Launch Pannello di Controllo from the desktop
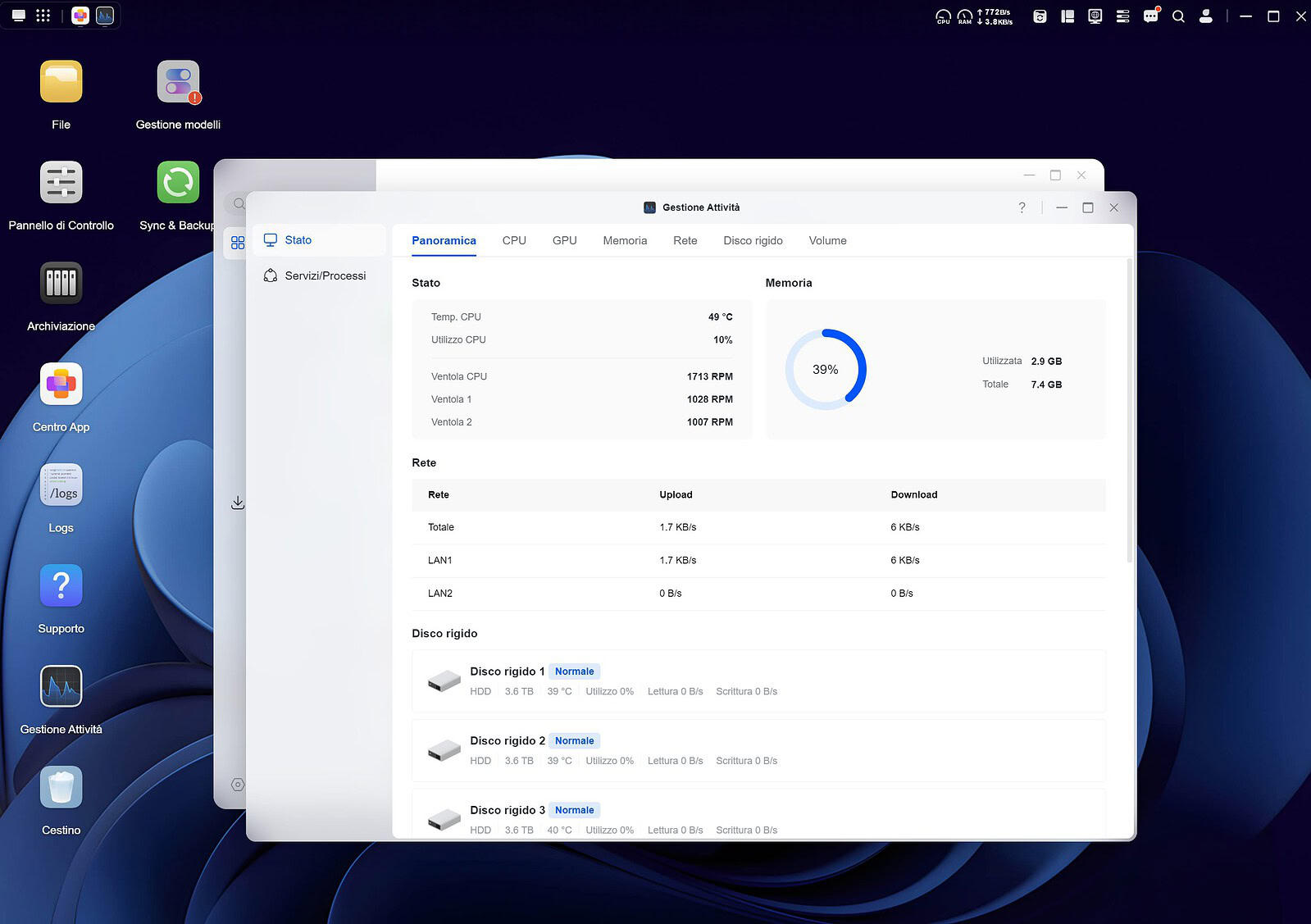 [x=61, y=182]
